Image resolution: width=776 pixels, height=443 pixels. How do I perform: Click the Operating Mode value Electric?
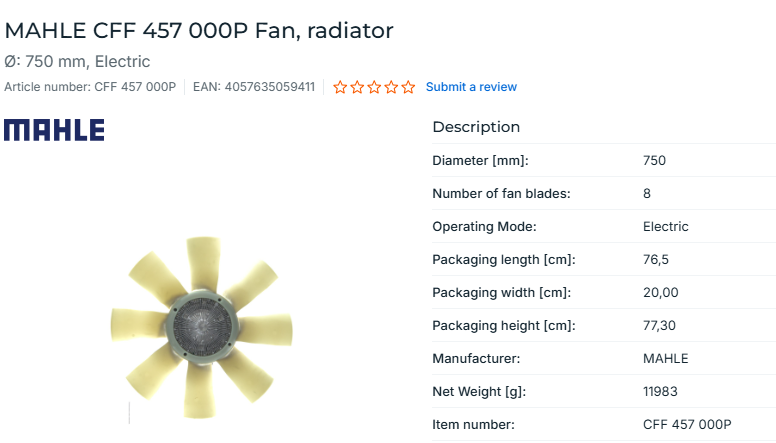(665, 227)
